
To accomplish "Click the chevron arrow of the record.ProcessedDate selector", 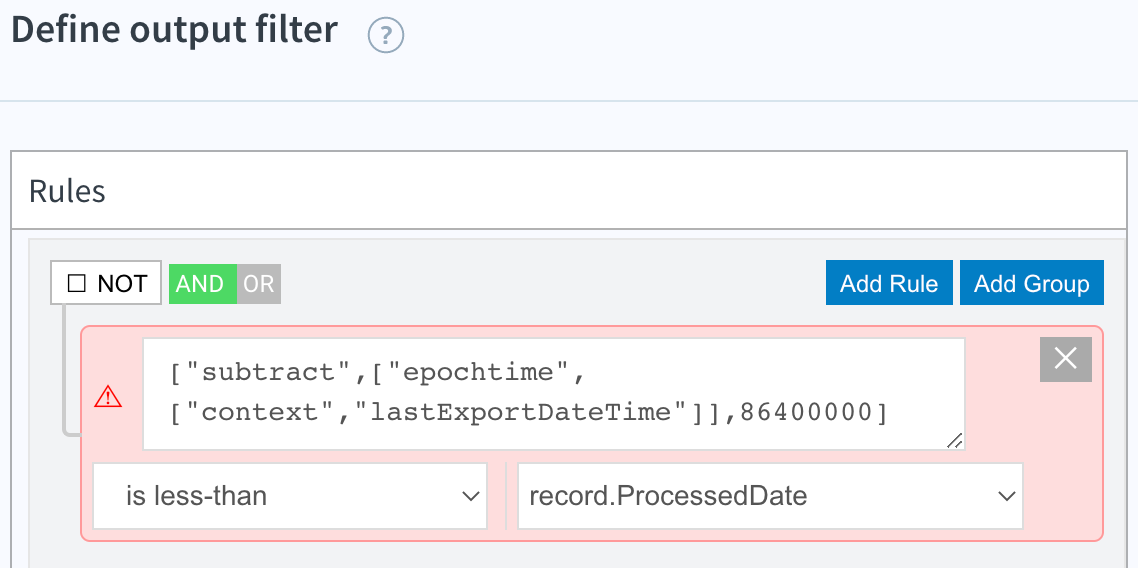I will 1006,496.
